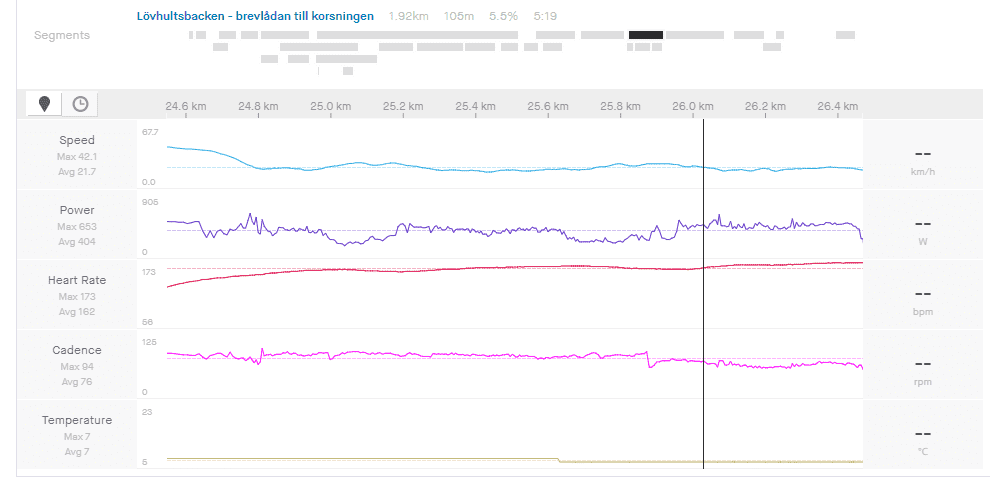Viewport: 990px width, 492px height.
Task: Click the black vertical cursor line
Action: coord(703,300)
